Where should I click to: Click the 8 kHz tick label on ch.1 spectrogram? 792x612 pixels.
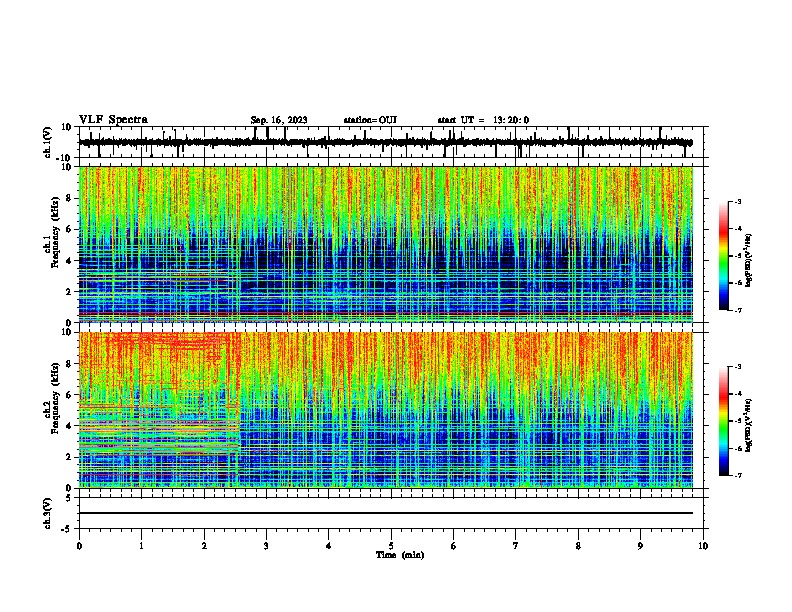69,198
